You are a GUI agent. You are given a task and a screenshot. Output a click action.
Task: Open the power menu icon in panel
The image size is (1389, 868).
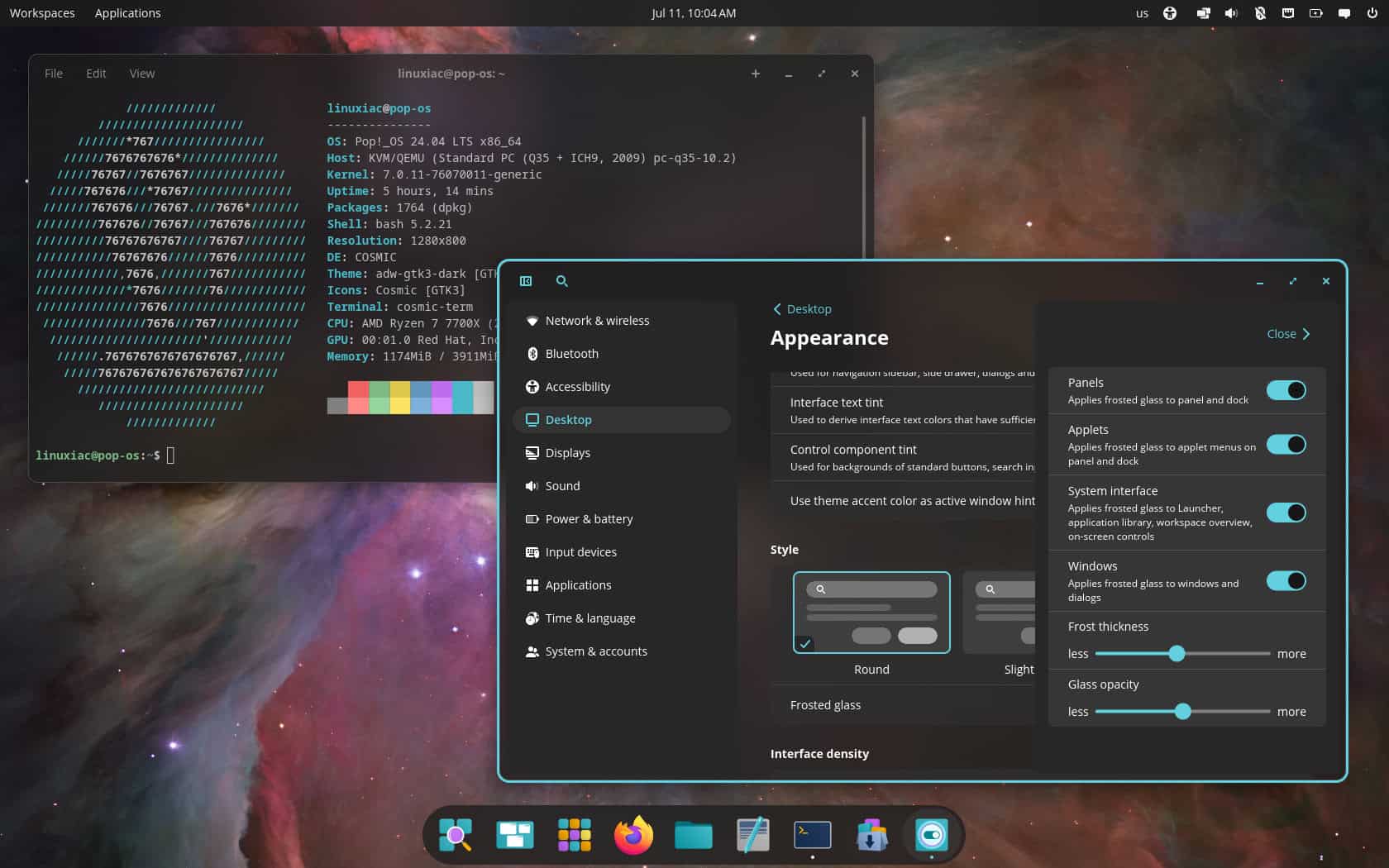1372,13
